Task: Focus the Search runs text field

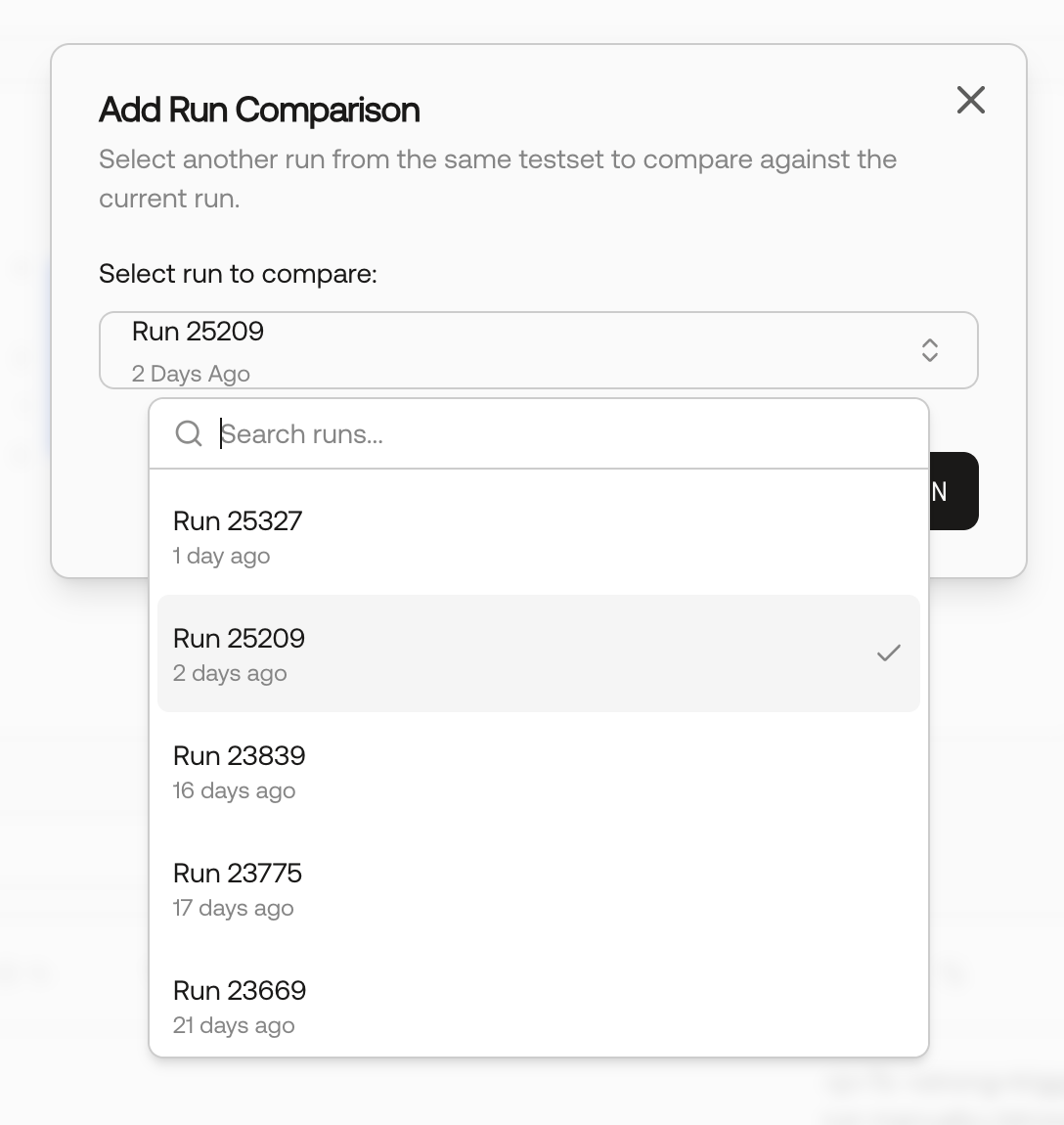Action: 560,434
